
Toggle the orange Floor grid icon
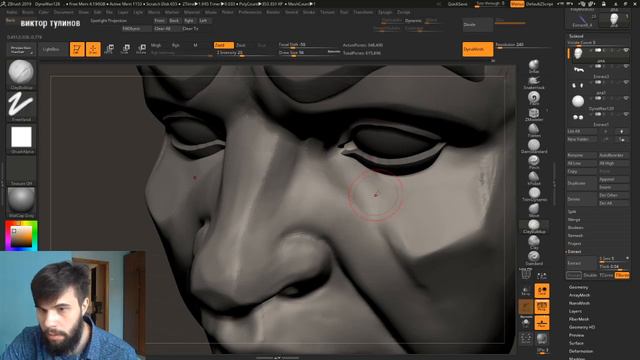542,323
